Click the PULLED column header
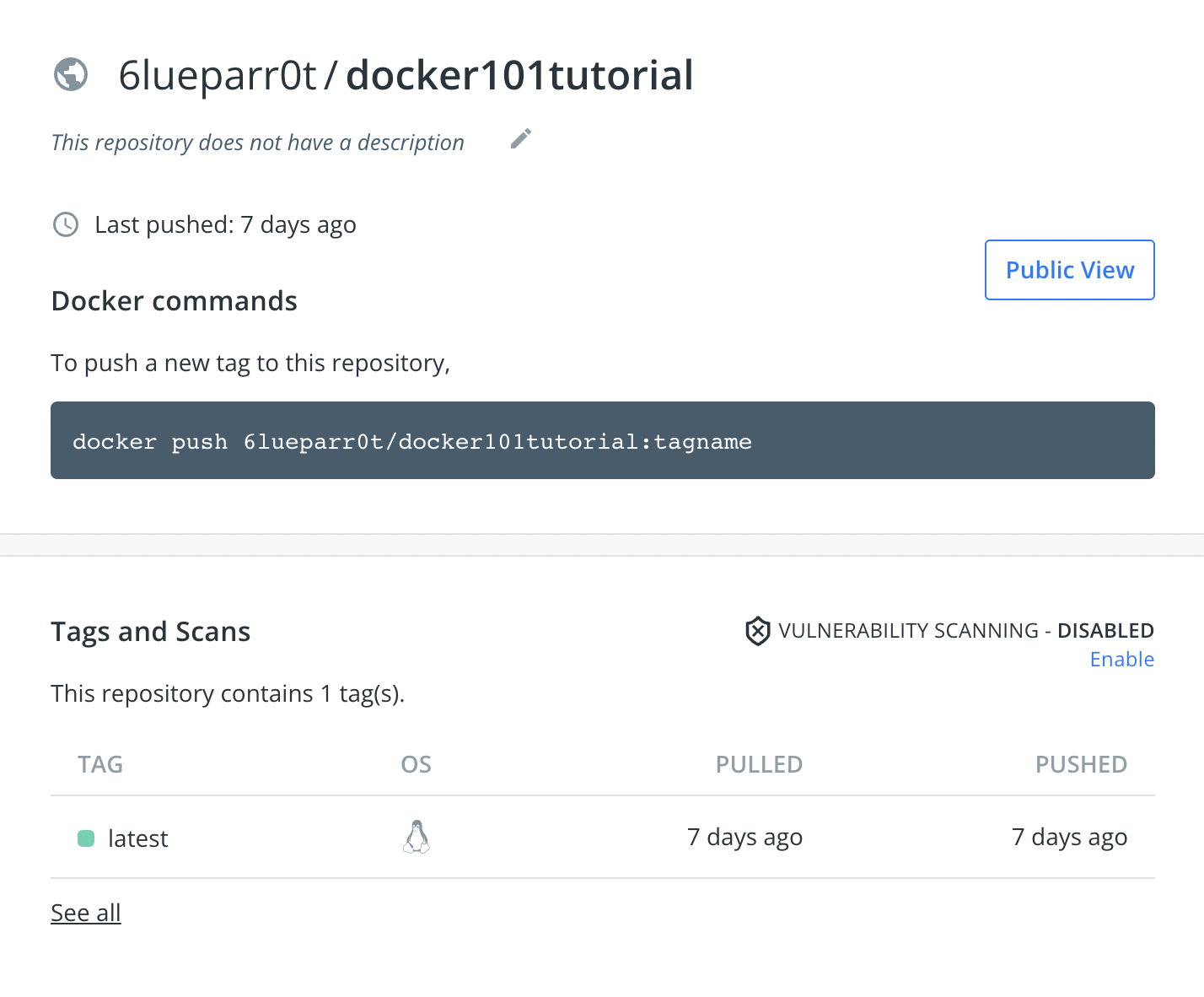Viewport: 1204px width, 997px height. point(759,764)
